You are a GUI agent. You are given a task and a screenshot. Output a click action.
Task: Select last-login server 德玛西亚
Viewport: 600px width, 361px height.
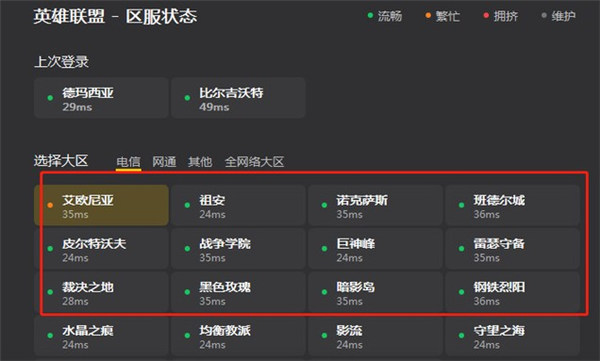pos(101,98)
